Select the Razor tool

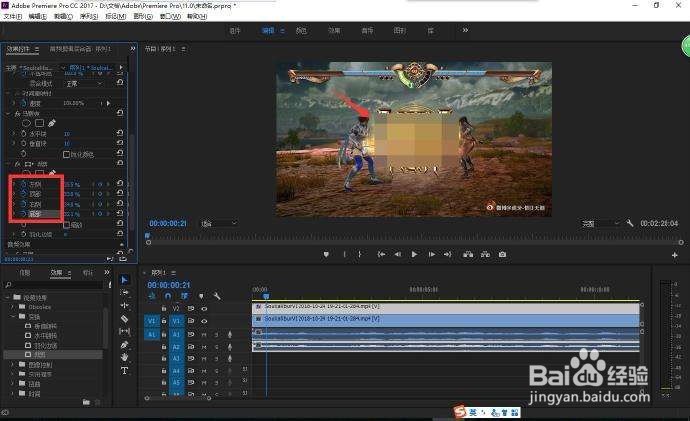(124, 318)
